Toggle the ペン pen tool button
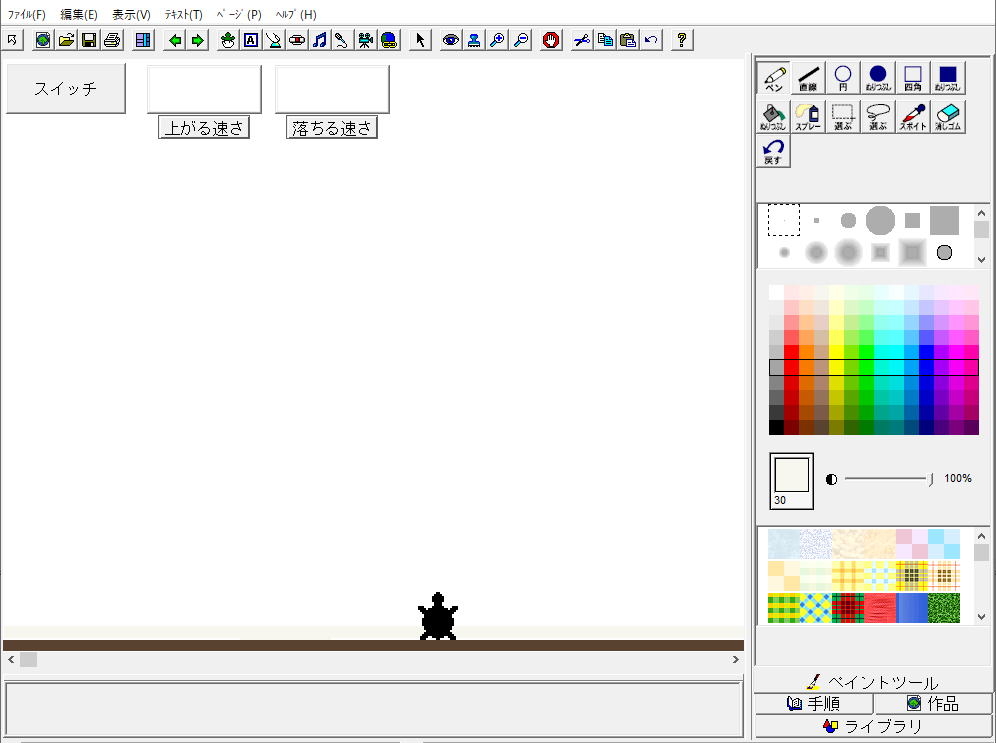Screen dimensions: 996x743 [773, 78]
